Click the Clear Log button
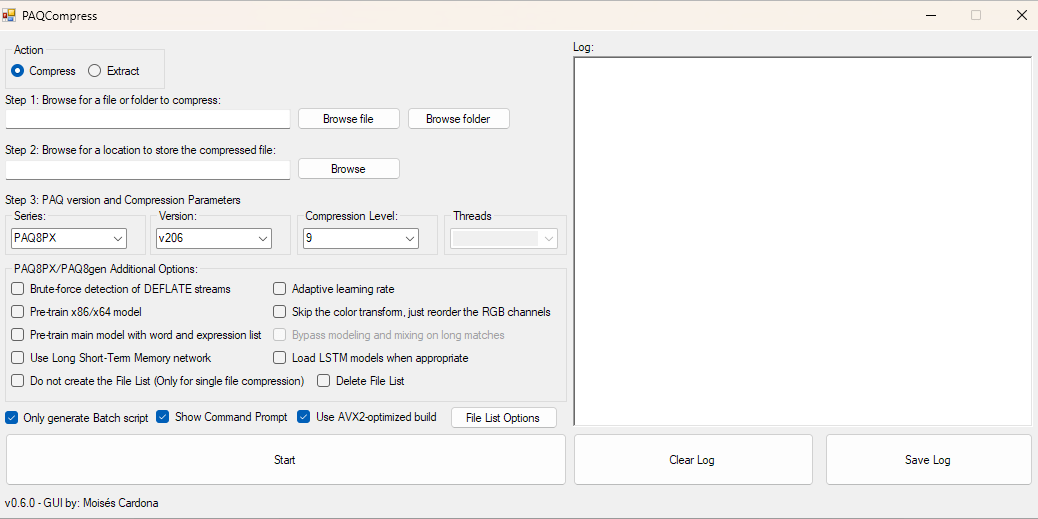 tap(692, 459)
